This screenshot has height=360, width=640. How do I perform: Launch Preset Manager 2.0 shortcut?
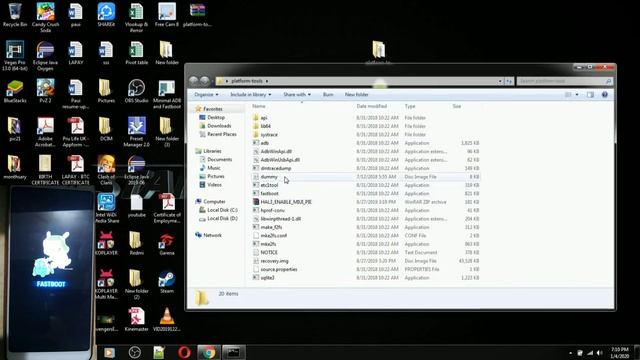pyautogui.click(x=136, y=132)
